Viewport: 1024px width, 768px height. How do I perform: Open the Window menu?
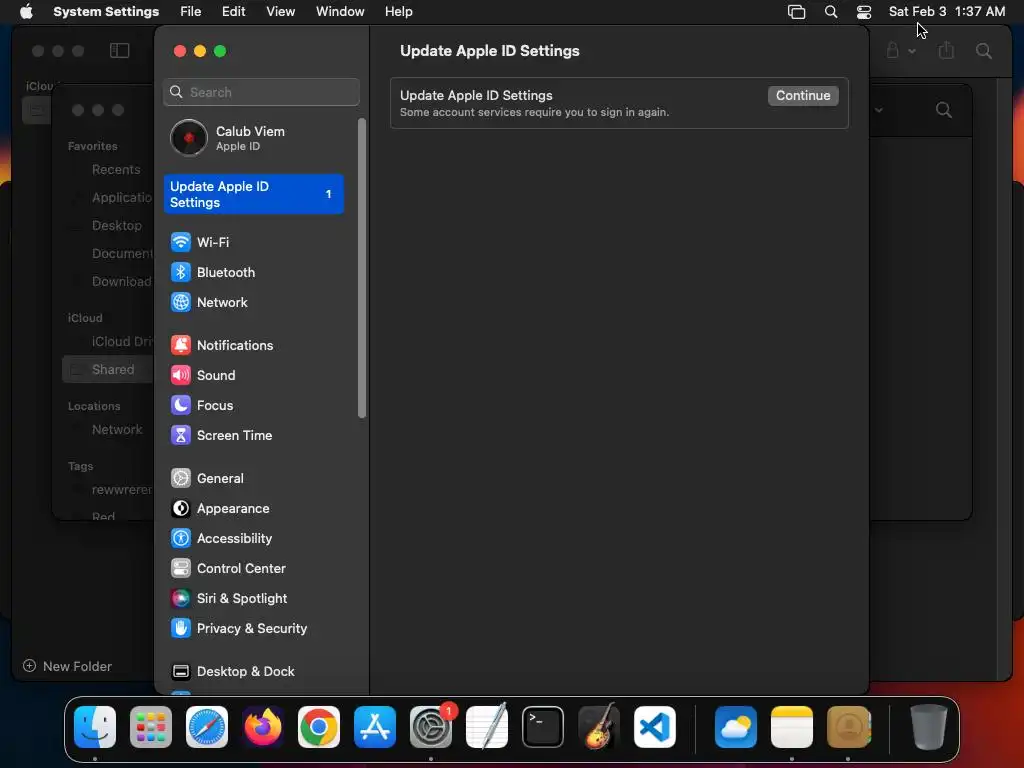(340, 11)
